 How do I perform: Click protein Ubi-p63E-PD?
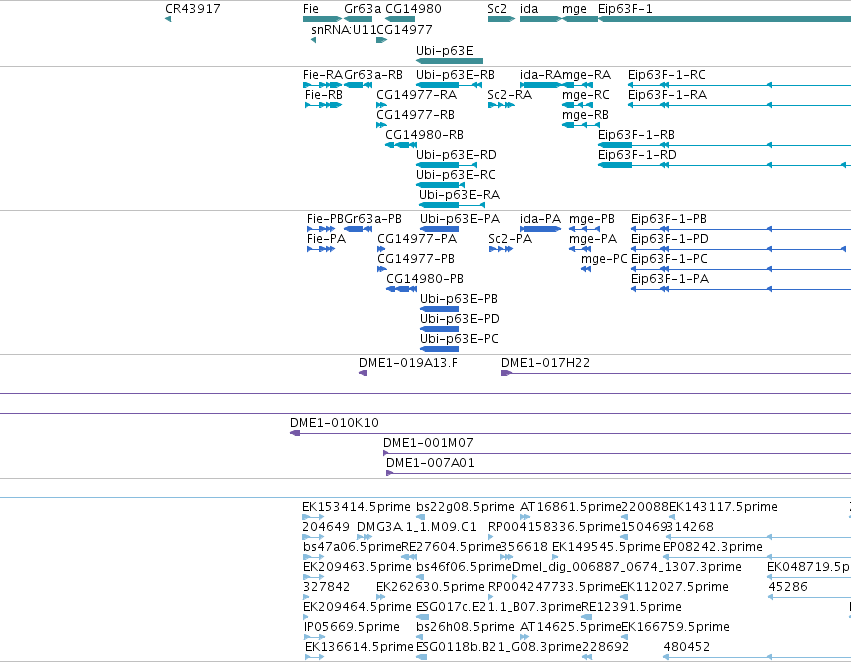tap(460, 319)
